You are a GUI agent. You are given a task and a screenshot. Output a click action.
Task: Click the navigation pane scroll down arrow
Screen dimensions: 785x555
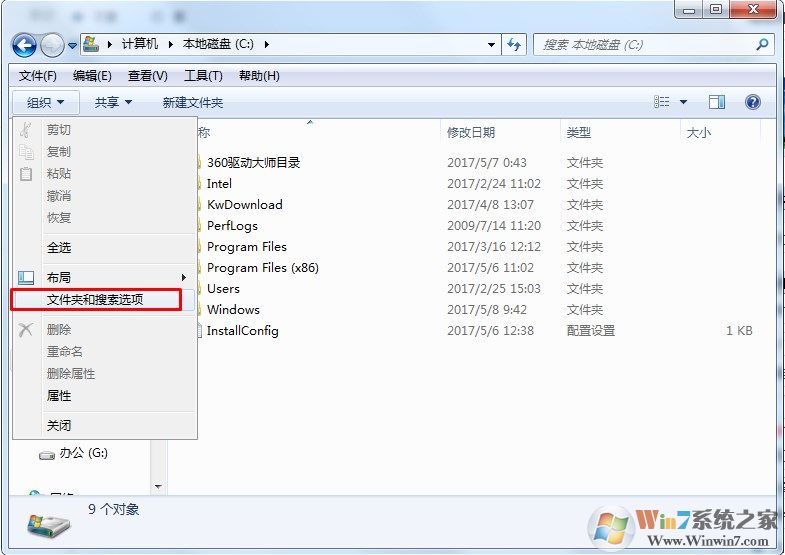(x=158, y=487)
